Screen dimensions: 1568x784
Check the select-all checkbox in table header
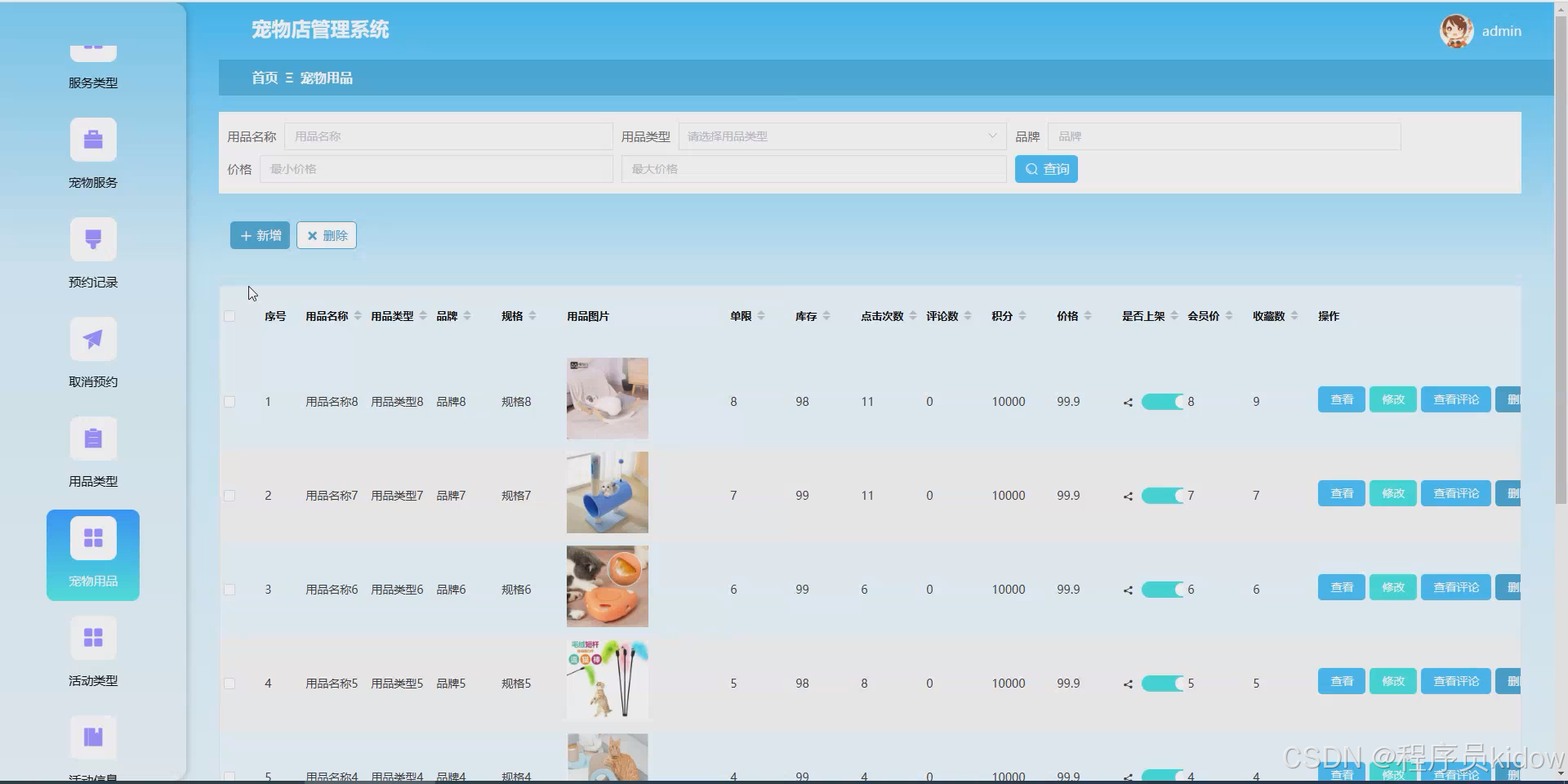coord(229,316)
